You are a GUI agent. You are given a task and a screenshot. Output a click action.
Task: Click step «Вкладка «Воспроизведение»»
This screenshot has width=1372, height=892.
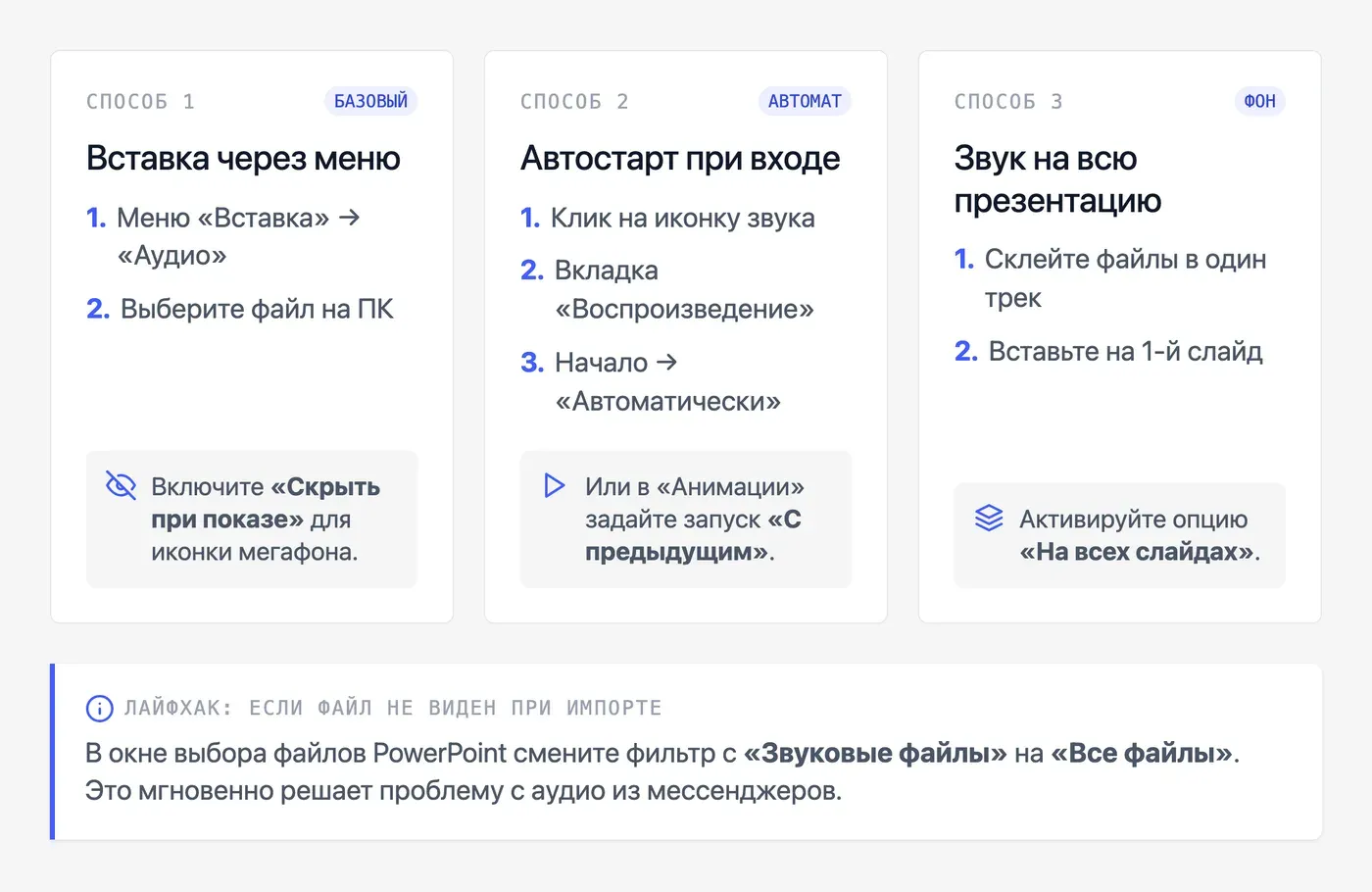click(667, 289)
